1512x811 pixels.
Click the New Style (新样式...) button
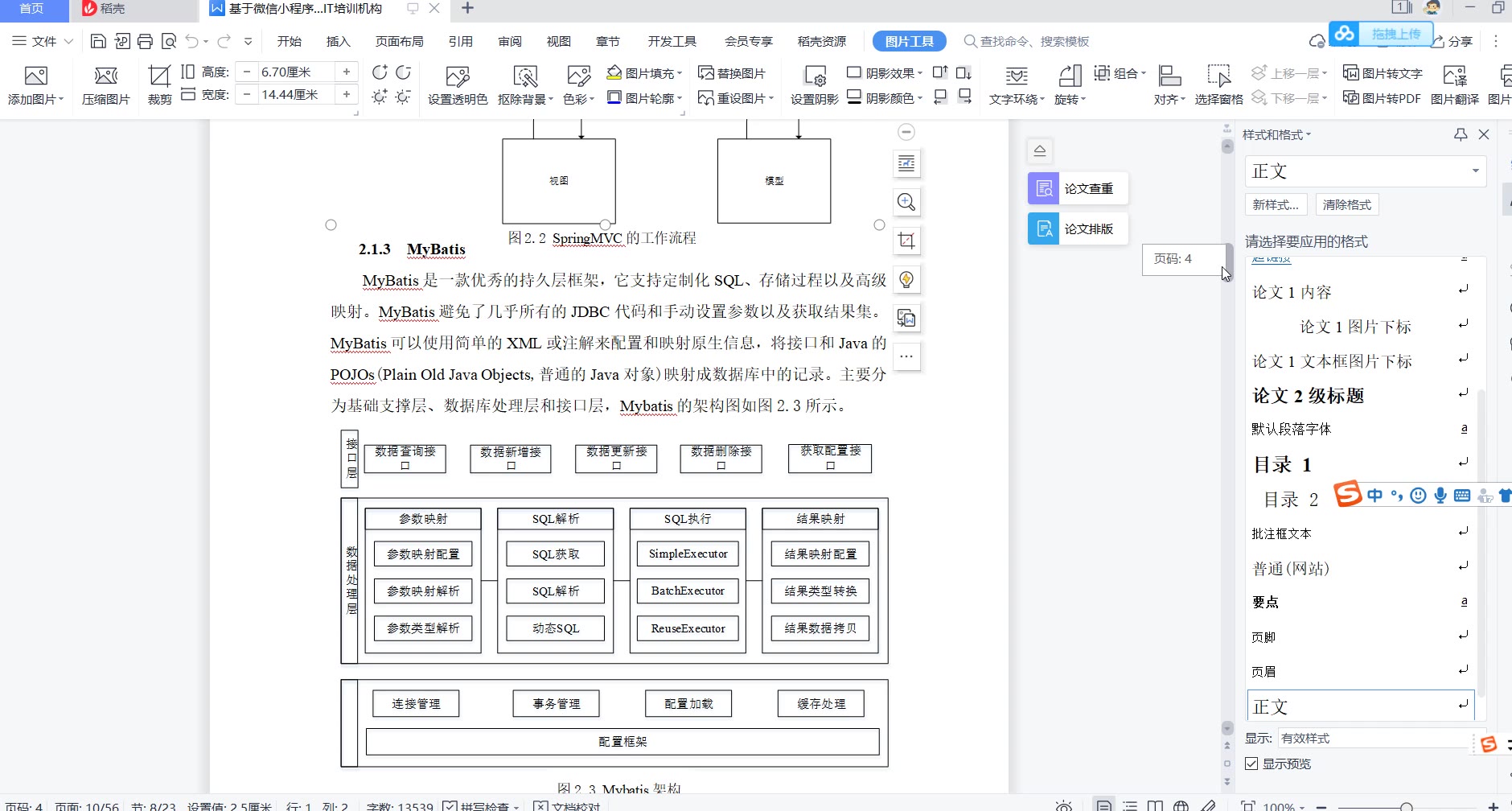tap(1276, 205)
